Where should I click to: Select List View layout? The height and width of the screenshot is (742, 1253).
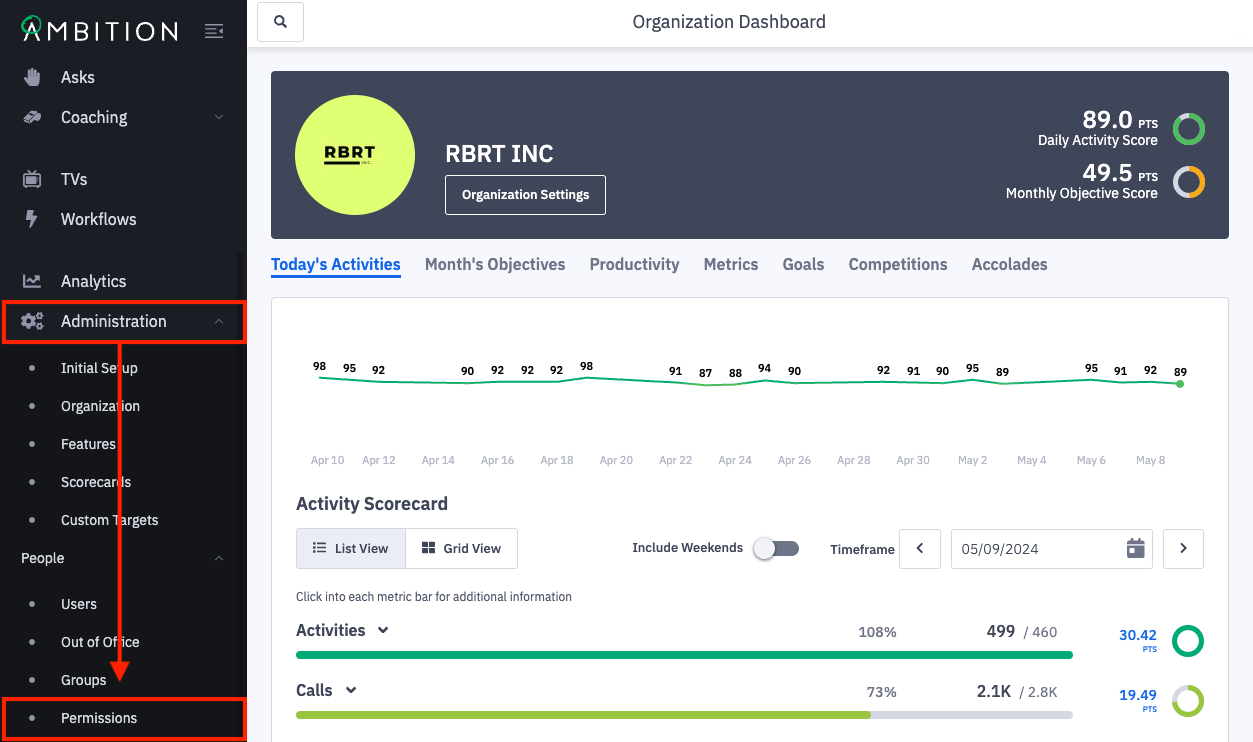click(x=351, y=548)
